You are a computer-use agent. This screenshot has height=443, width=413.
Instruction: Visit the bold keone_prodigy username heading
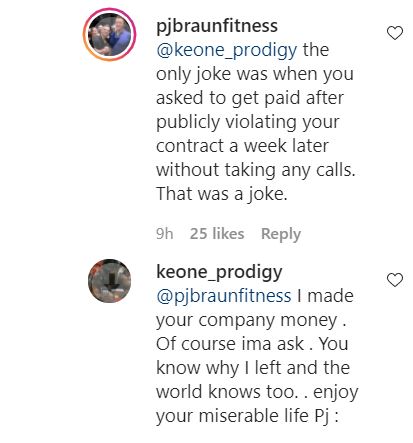point(219,273)
